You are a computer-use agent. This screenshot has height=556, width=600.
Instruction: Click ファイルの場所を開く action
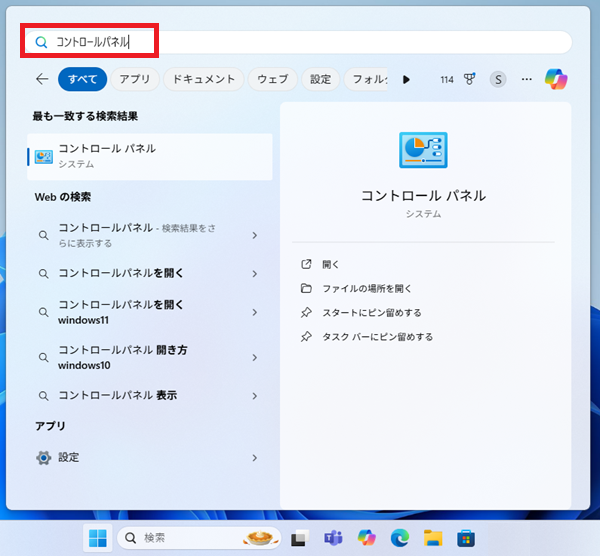367,289
